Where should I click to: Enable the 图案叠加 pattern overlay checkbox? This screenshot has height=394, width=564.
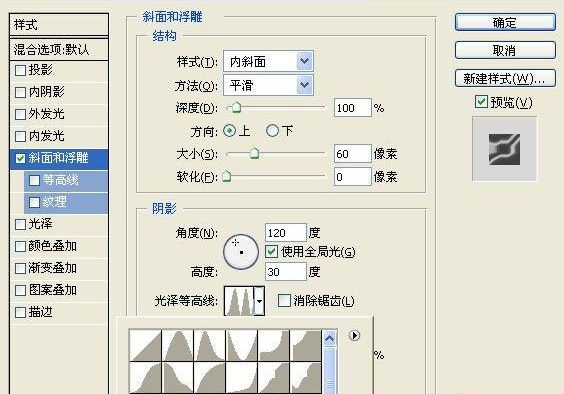click(x=21, y=290)
